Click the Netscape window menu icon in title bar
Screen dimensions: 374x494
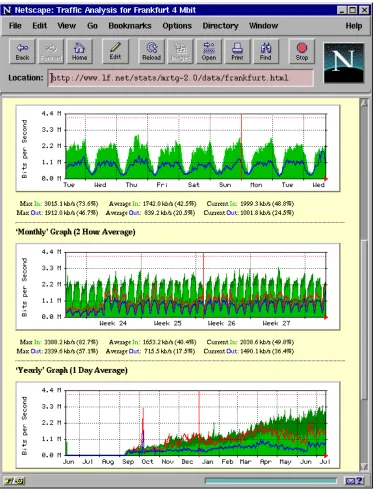point(7,10)
